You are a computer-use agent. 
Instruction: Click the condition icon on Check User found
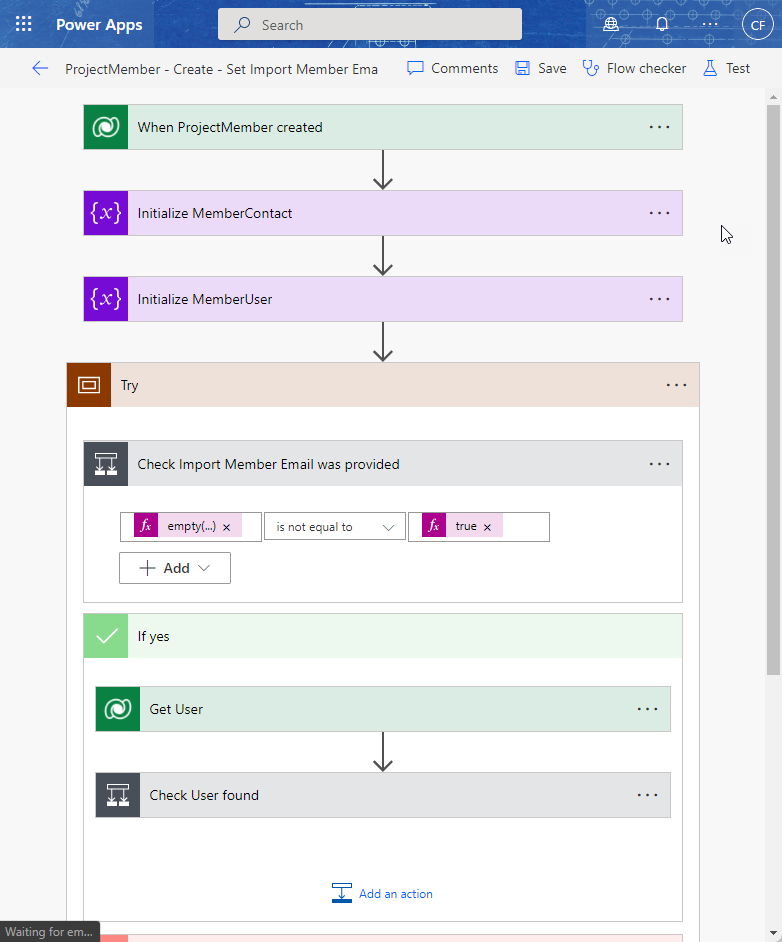118,795
